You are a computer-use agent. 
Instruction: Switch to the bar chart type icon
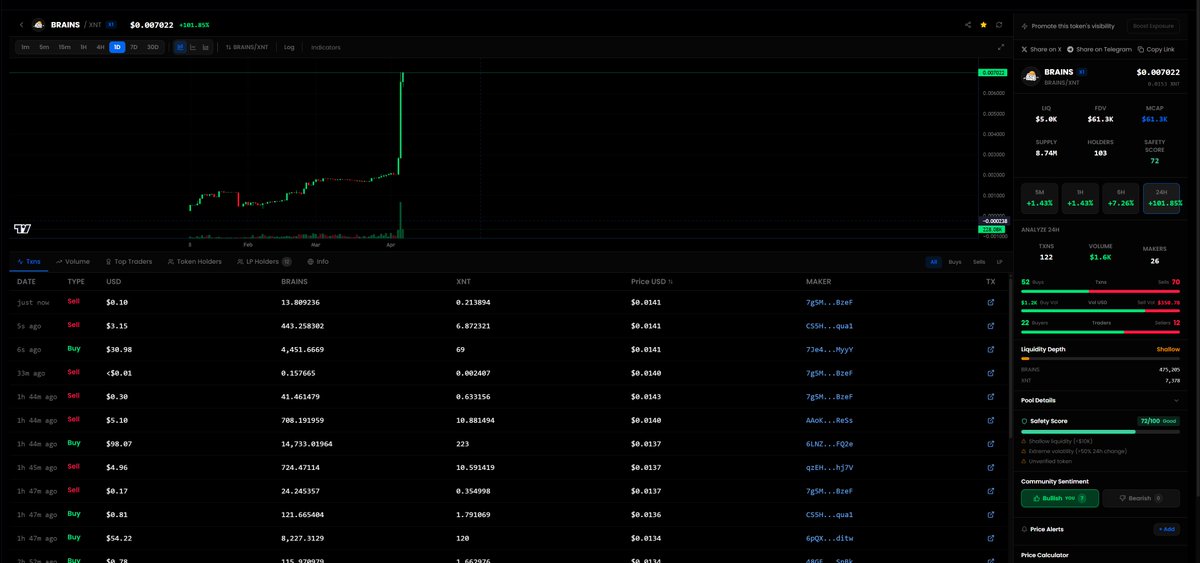(x=206, y=47)
